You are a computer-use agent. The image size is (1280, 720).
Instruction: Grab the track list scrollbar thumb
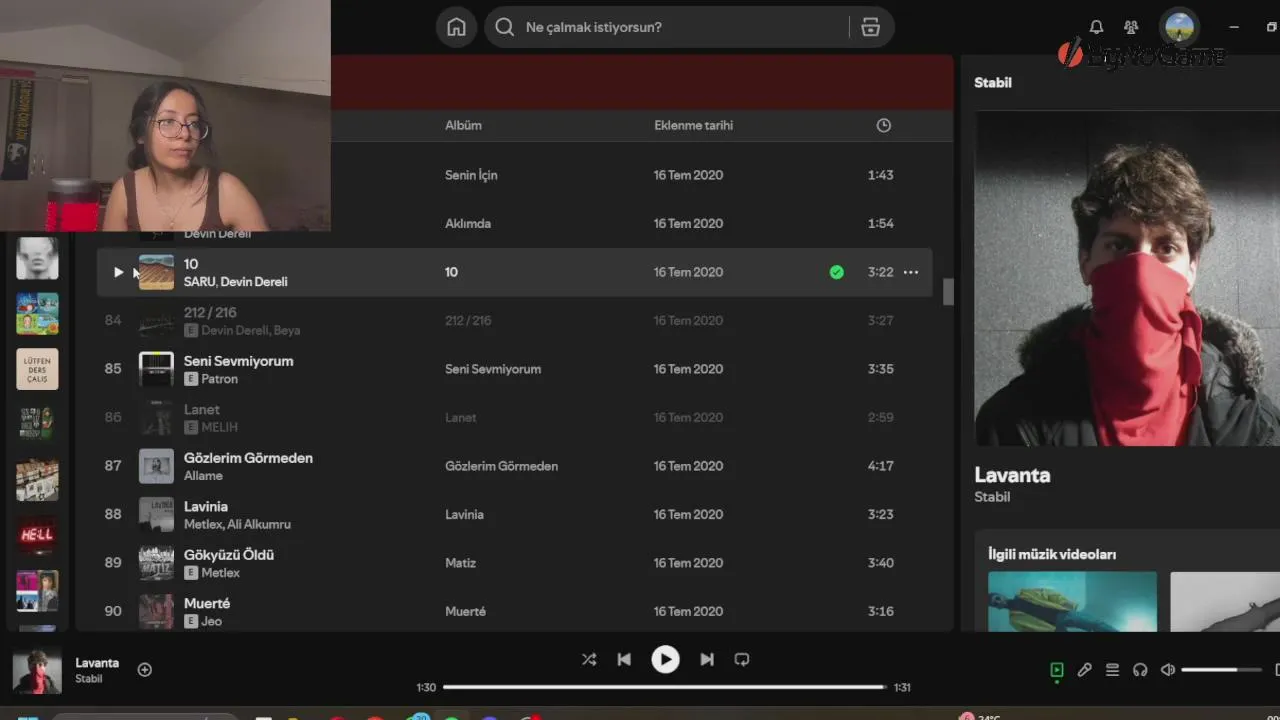[948, 291]
